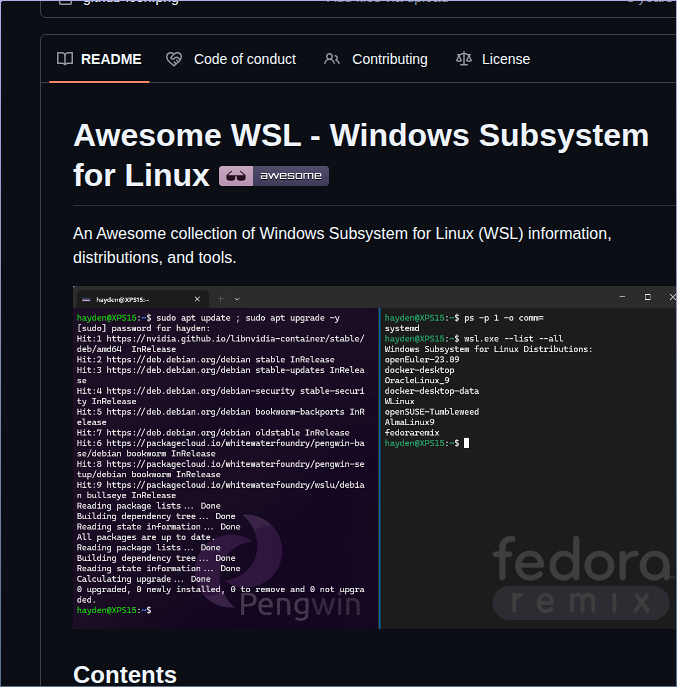The height and width of the screenshot is (687, 677).
Task: Click the Contributing people icon
Action: [x=332, y=59]
